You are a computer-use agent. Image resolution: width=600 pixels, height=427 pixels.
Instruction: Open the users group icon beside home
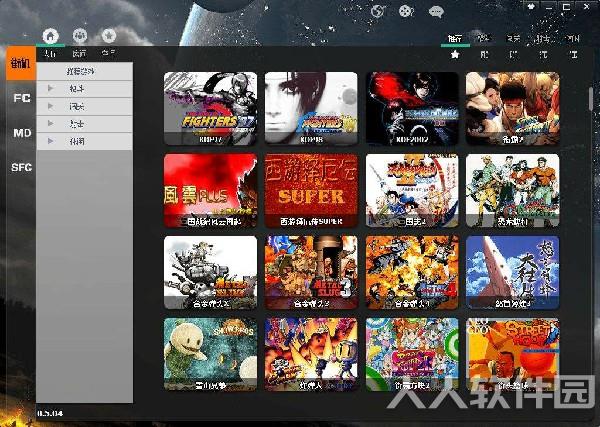(x=80, y=36)
